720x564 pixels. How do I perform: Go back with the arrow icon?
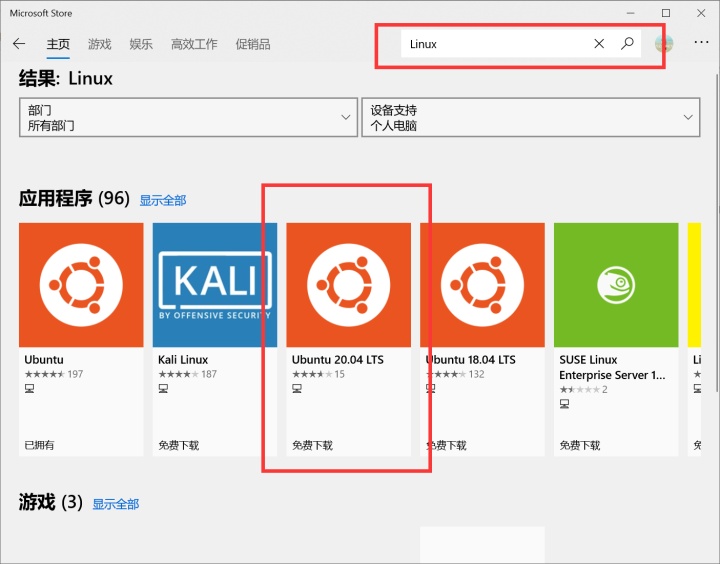tap(19, 44)
